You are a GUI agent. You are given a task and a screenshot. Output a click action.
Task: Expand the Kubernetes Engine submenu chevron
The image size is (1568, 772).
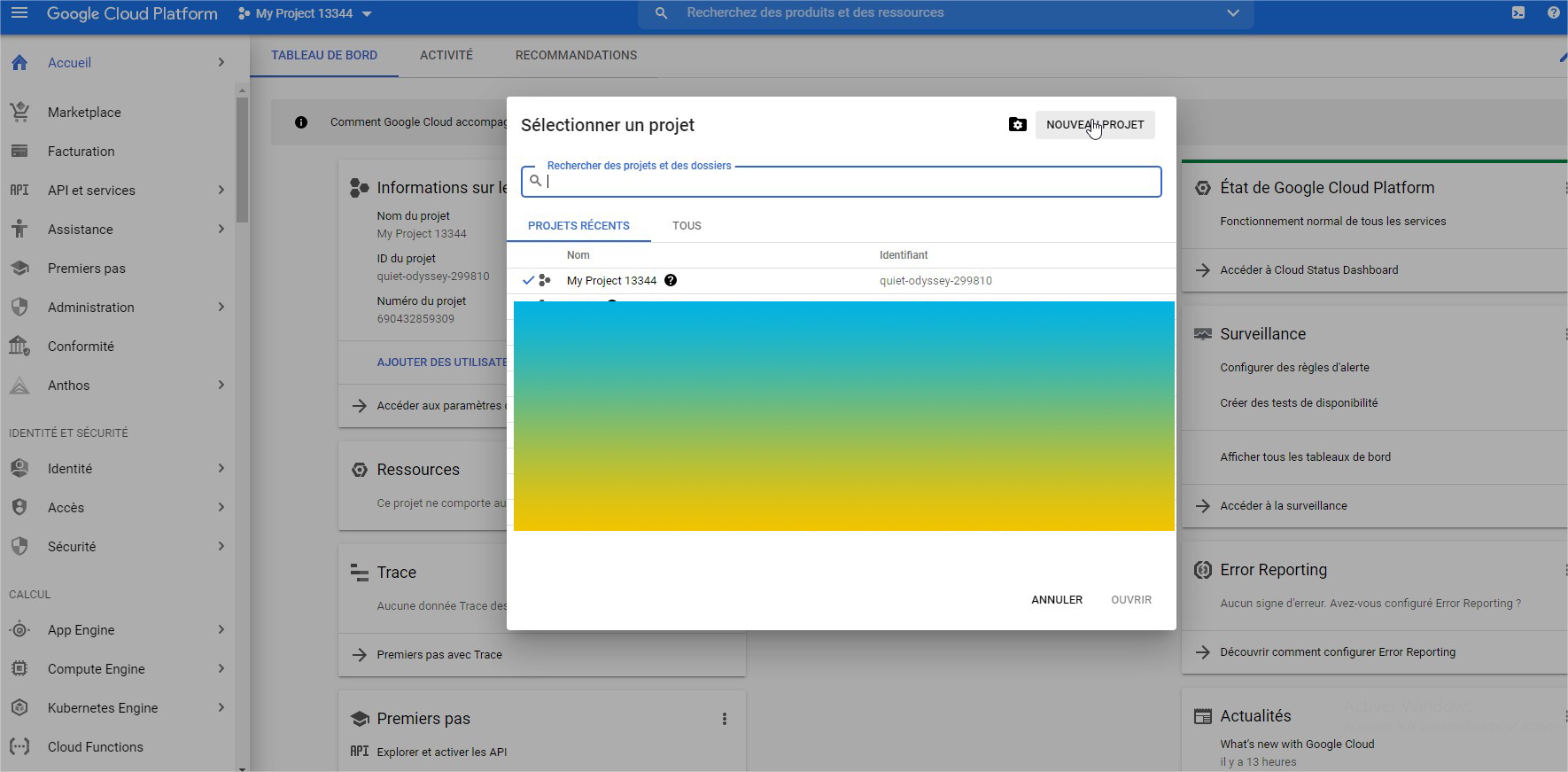coord(221,707)
